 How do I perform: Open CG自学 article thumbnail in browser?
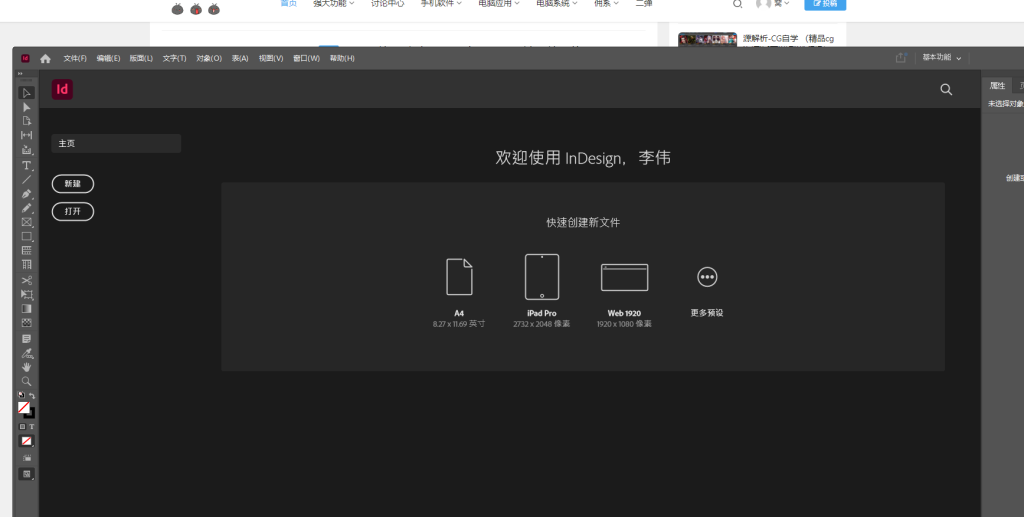pyautogui.click(x=707, y=39)
